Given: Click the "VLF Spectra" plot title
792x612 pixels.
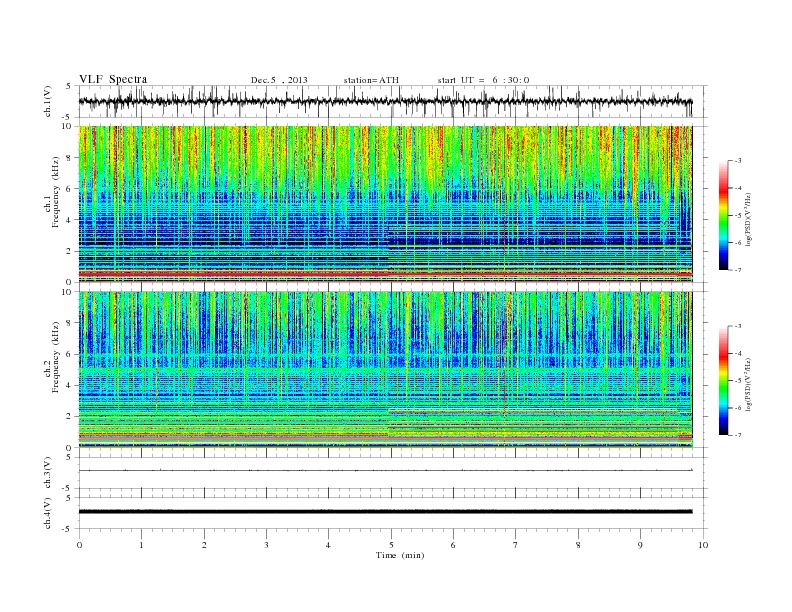Looking at the screenshot, I should (113, 79).
